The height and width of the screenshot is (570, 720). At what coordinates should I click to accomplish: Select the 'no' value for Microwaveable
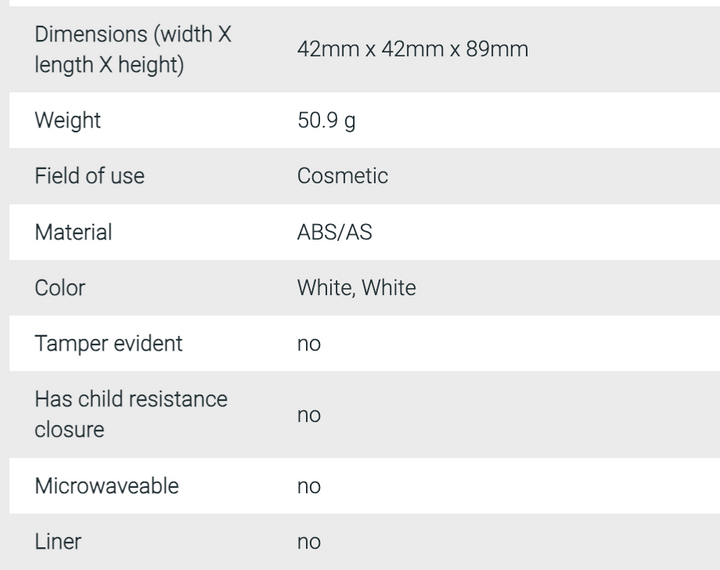pos(309,487)
